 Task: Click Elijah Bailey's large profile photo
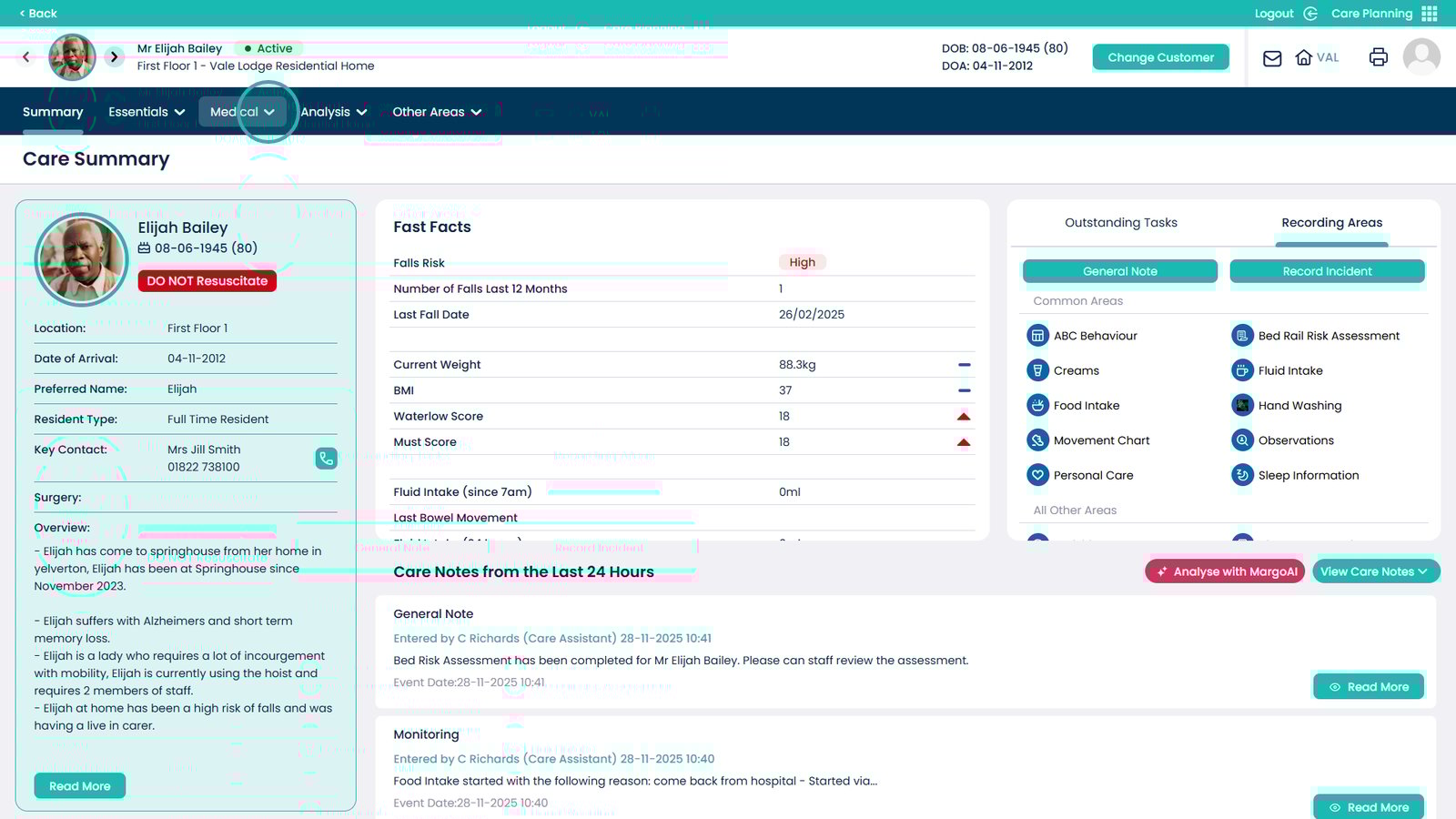tap(82, 259)
